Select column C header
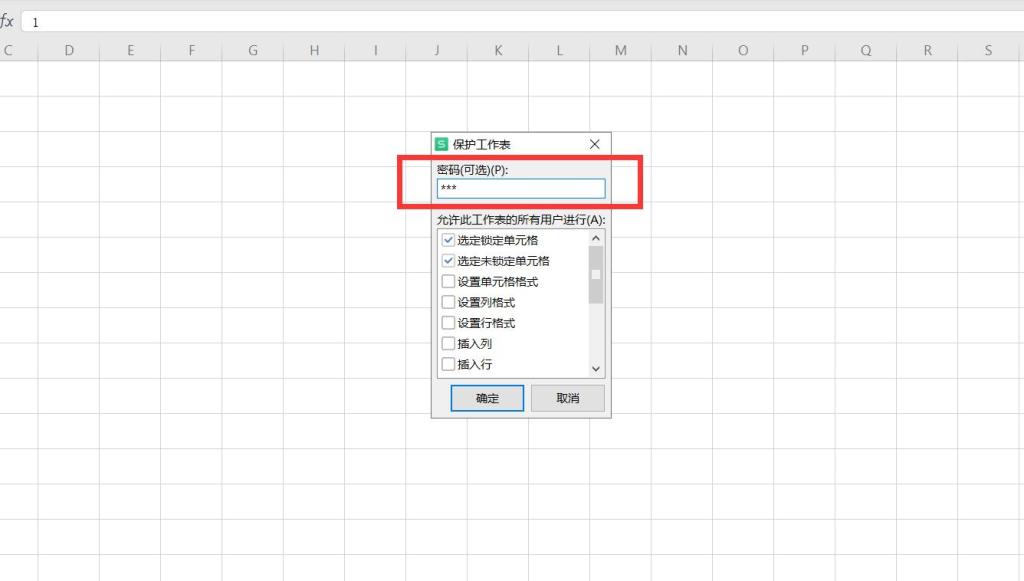Viewport: 1024px width, 581px height. [x=18, y=50]
